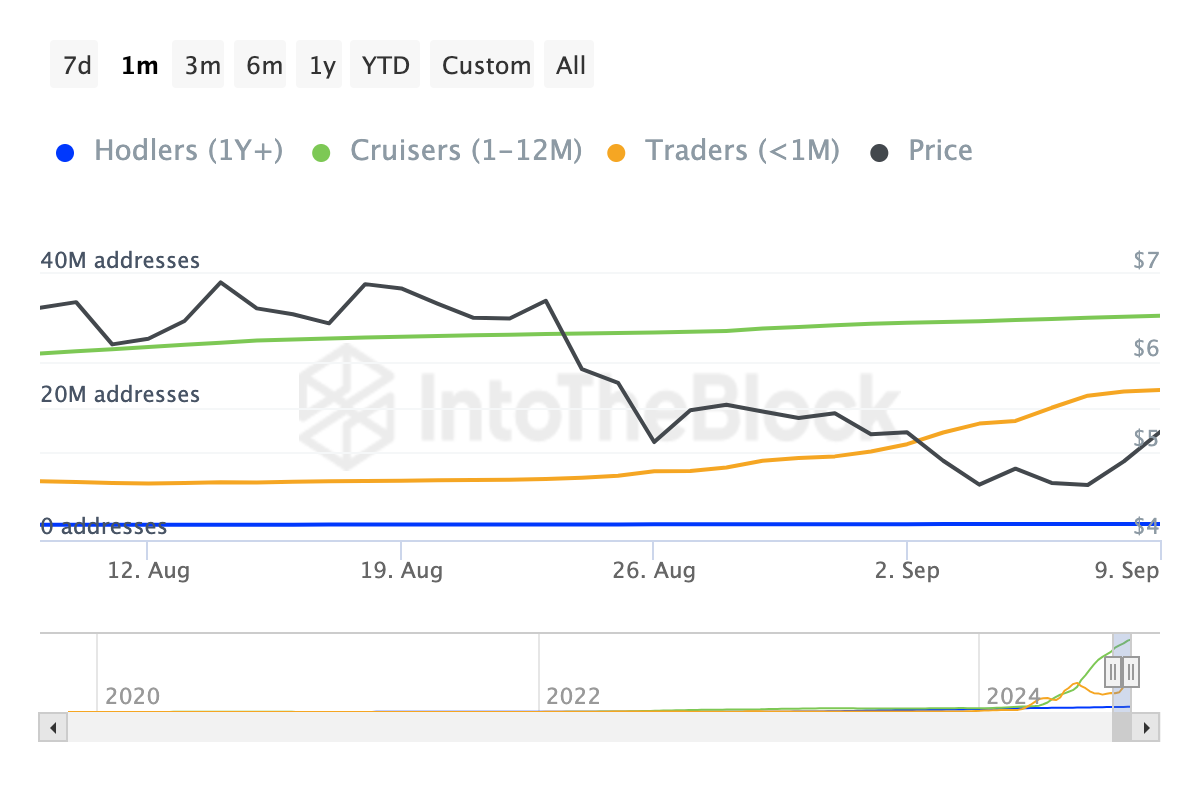
Task: Show All time data
Action: pos(571,66)
